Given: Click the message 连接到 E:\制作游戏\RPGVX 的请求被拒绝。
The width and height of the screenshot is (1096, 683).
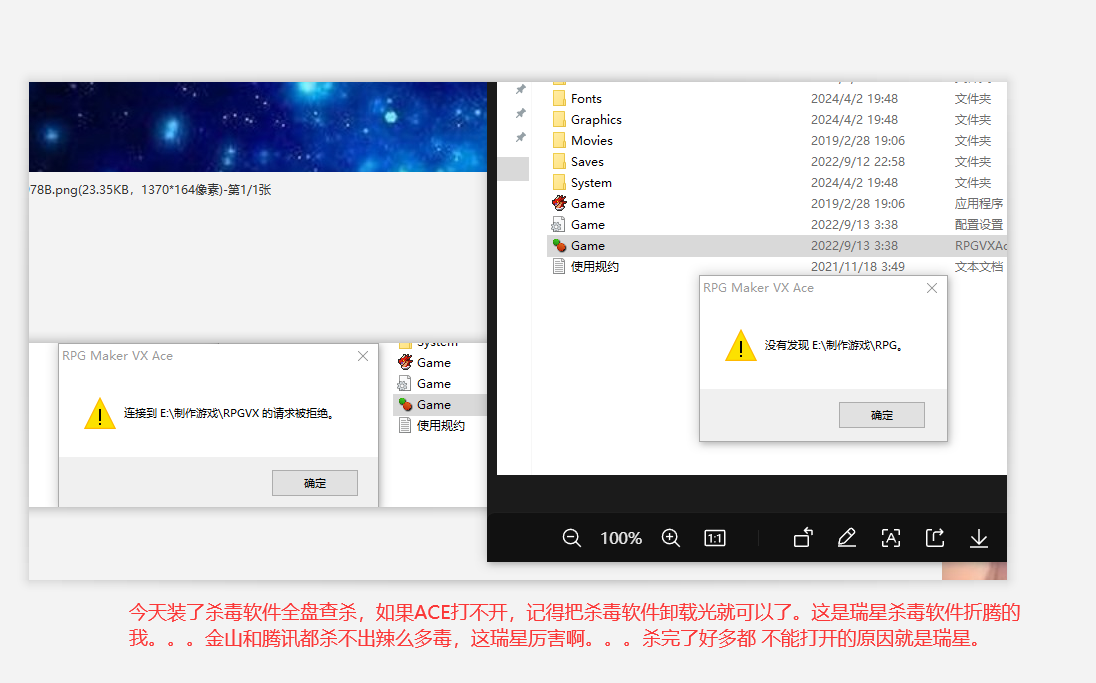Looking at the screenshot, I should (229, 413).
